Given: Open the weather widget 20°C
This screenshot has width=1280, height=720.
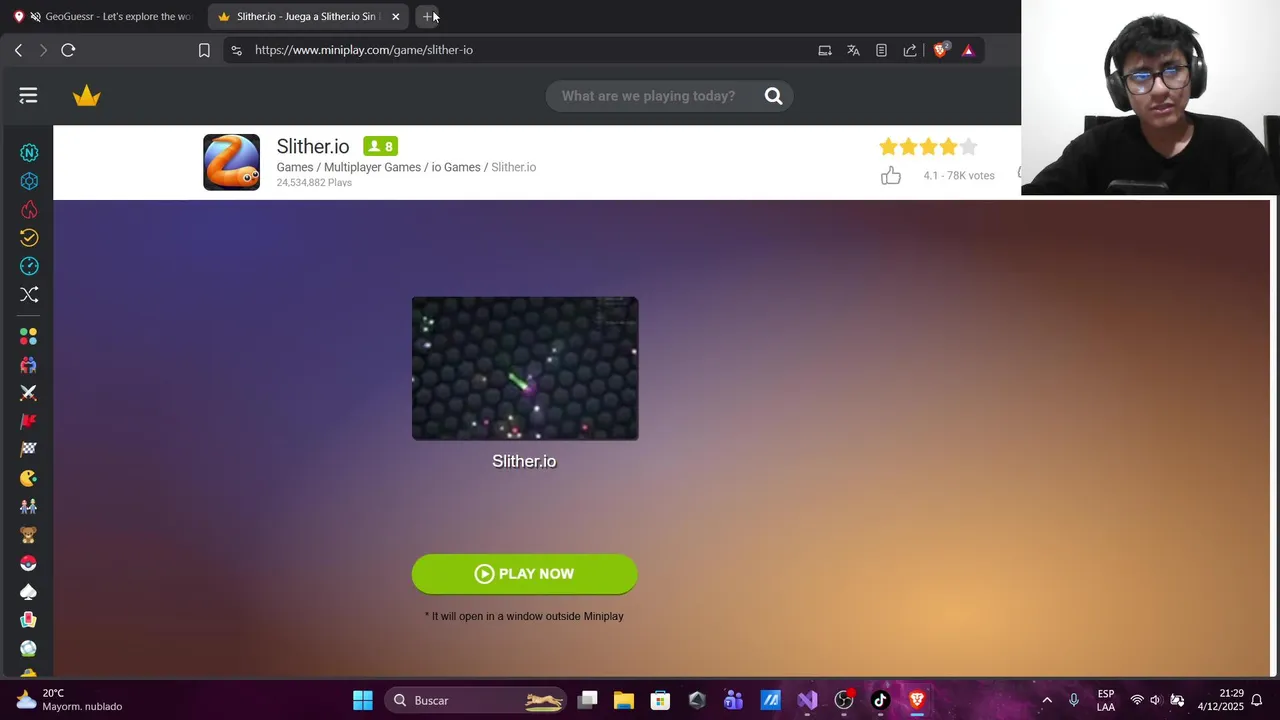Looking at the screenshot, I should tap(69, 700).
